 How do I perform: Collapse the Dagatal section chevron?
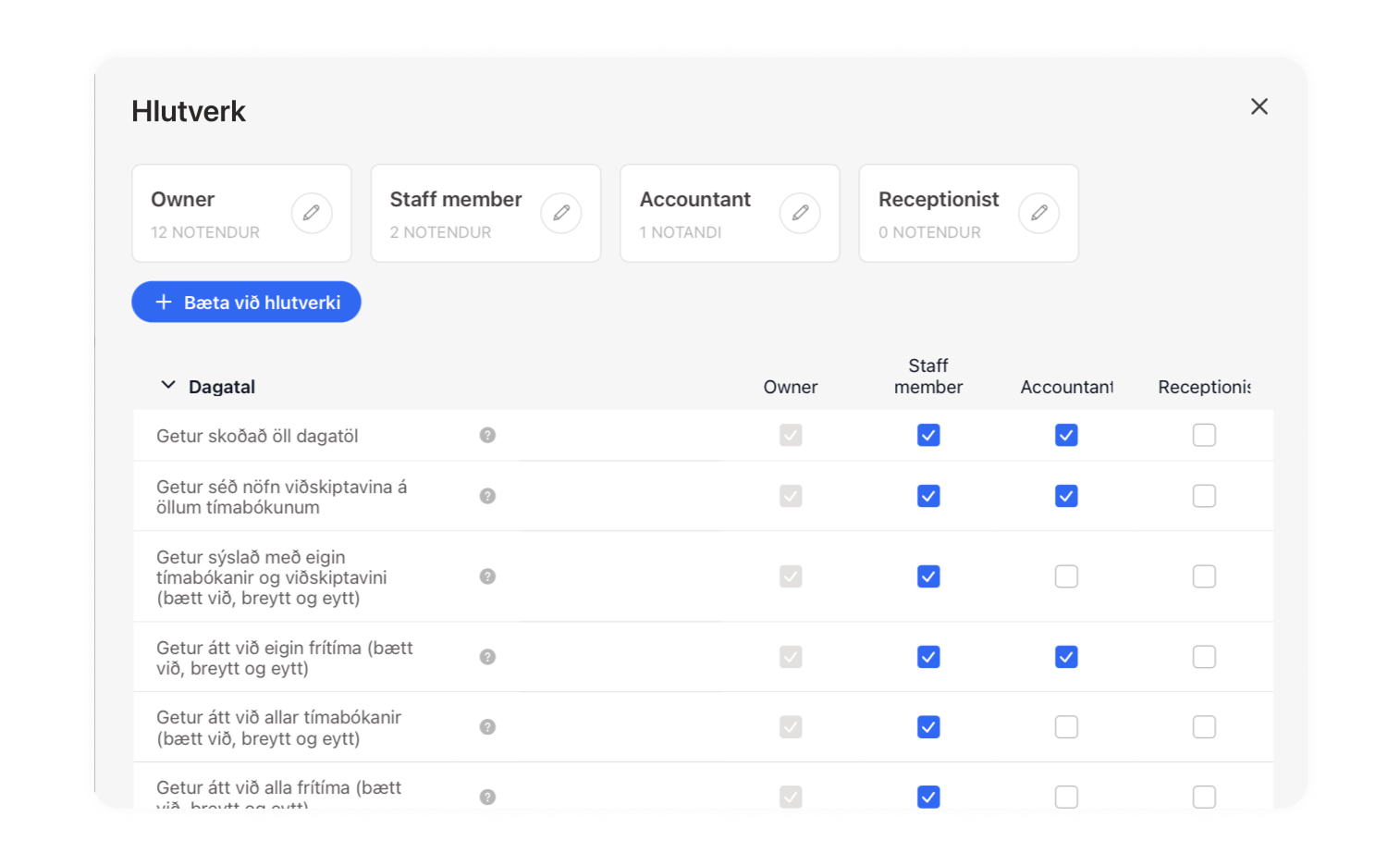coord(168,385)
